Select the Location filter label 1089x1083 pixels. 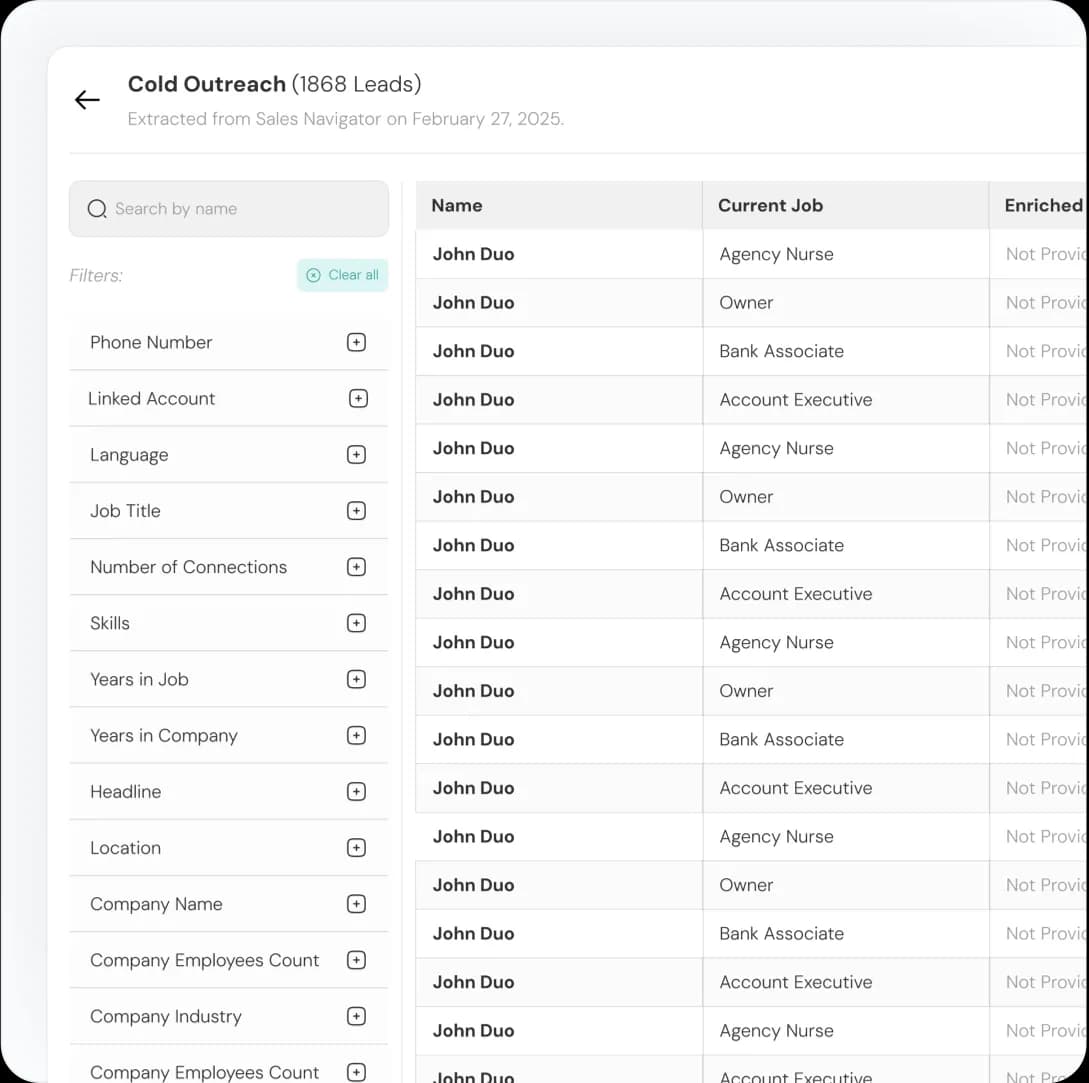click(x=126, y=848)
